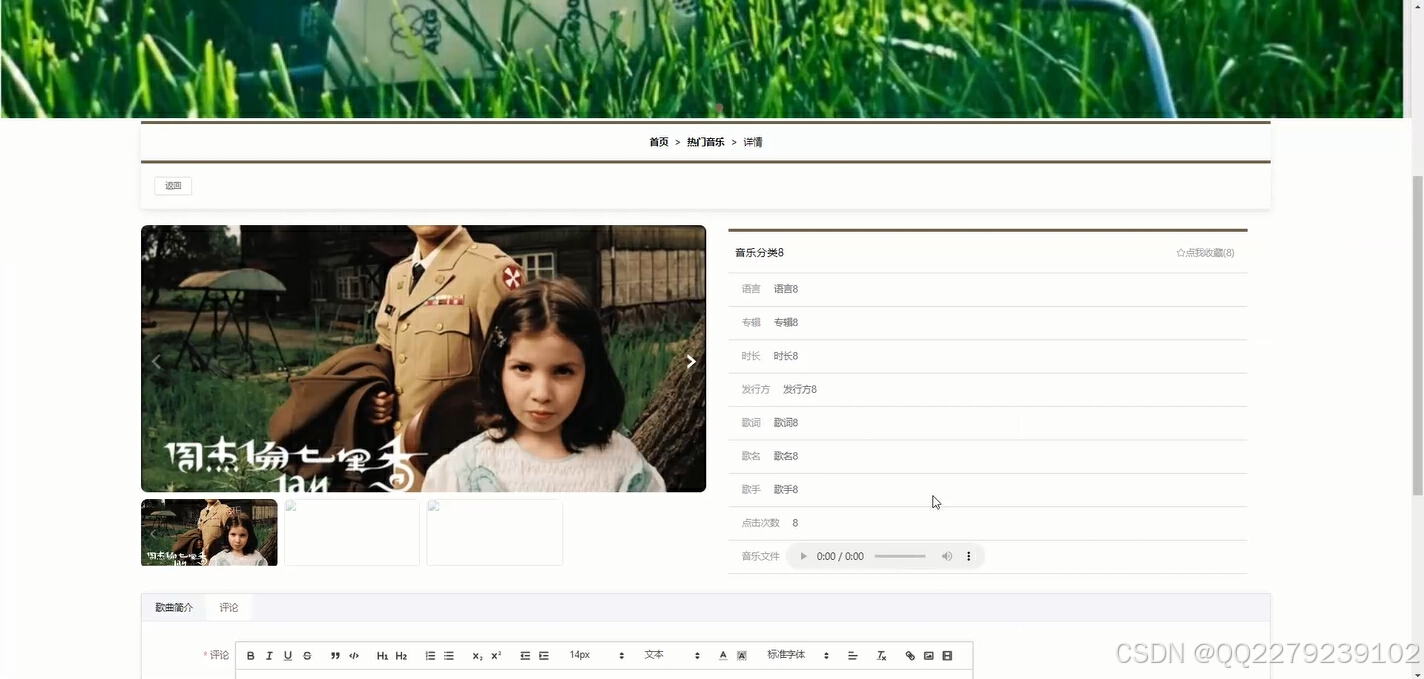Open the text color picker
The height and width of the screenshot is (679, 1424).
[723, 656]
